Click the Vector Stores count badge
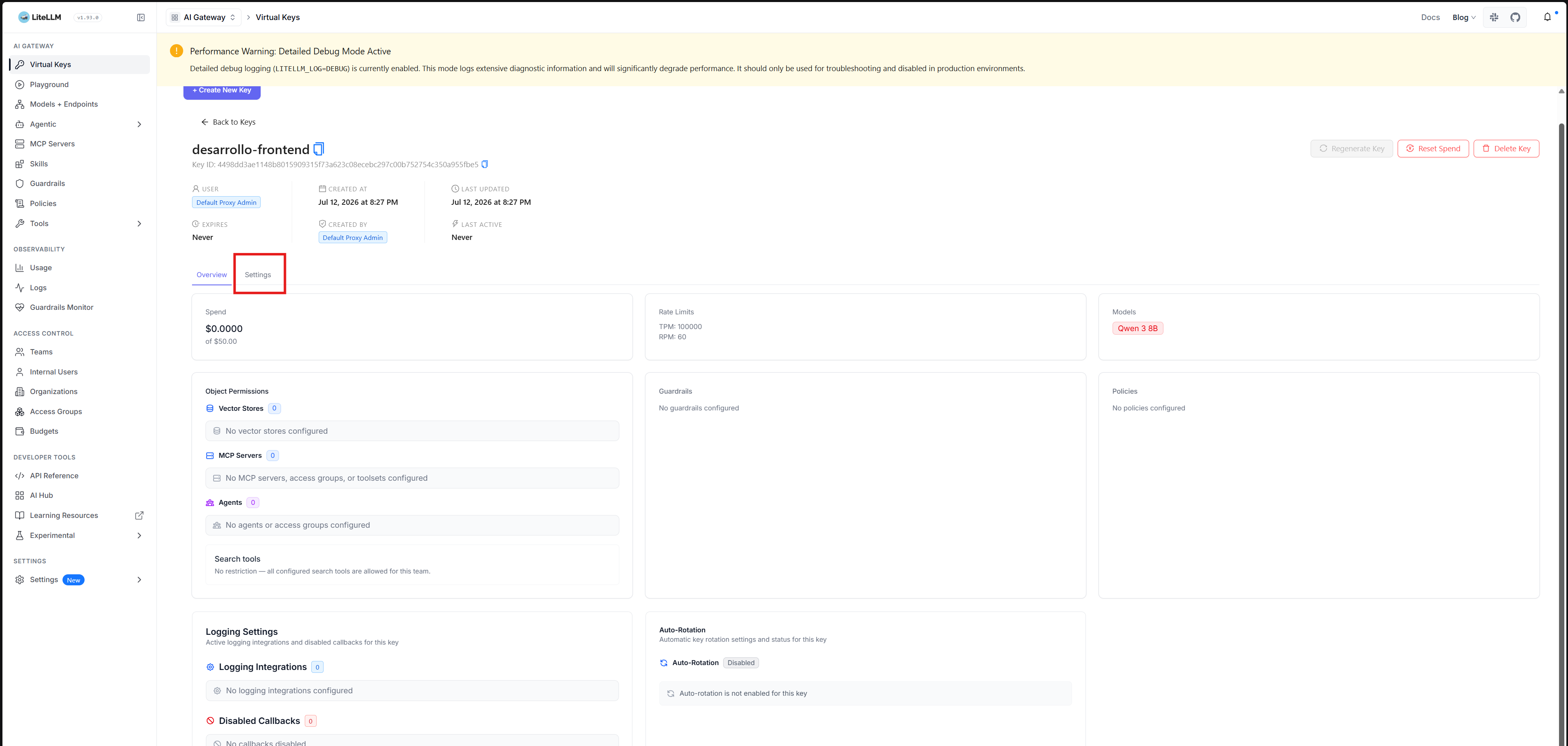 click(274, 409)
